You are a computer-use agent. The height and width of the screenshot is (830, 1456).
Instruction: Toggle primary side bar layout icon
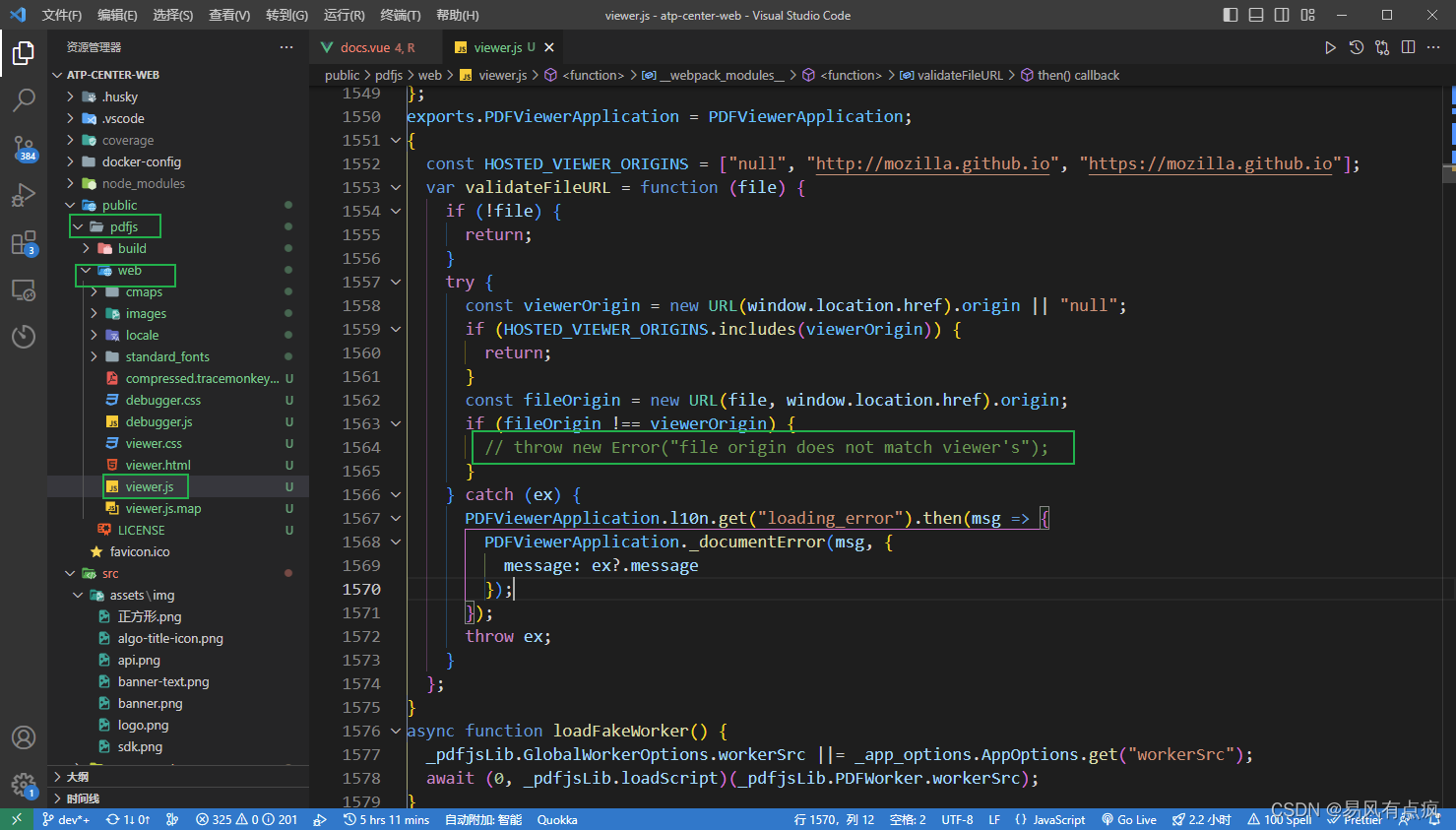(x=1231, y=15)
